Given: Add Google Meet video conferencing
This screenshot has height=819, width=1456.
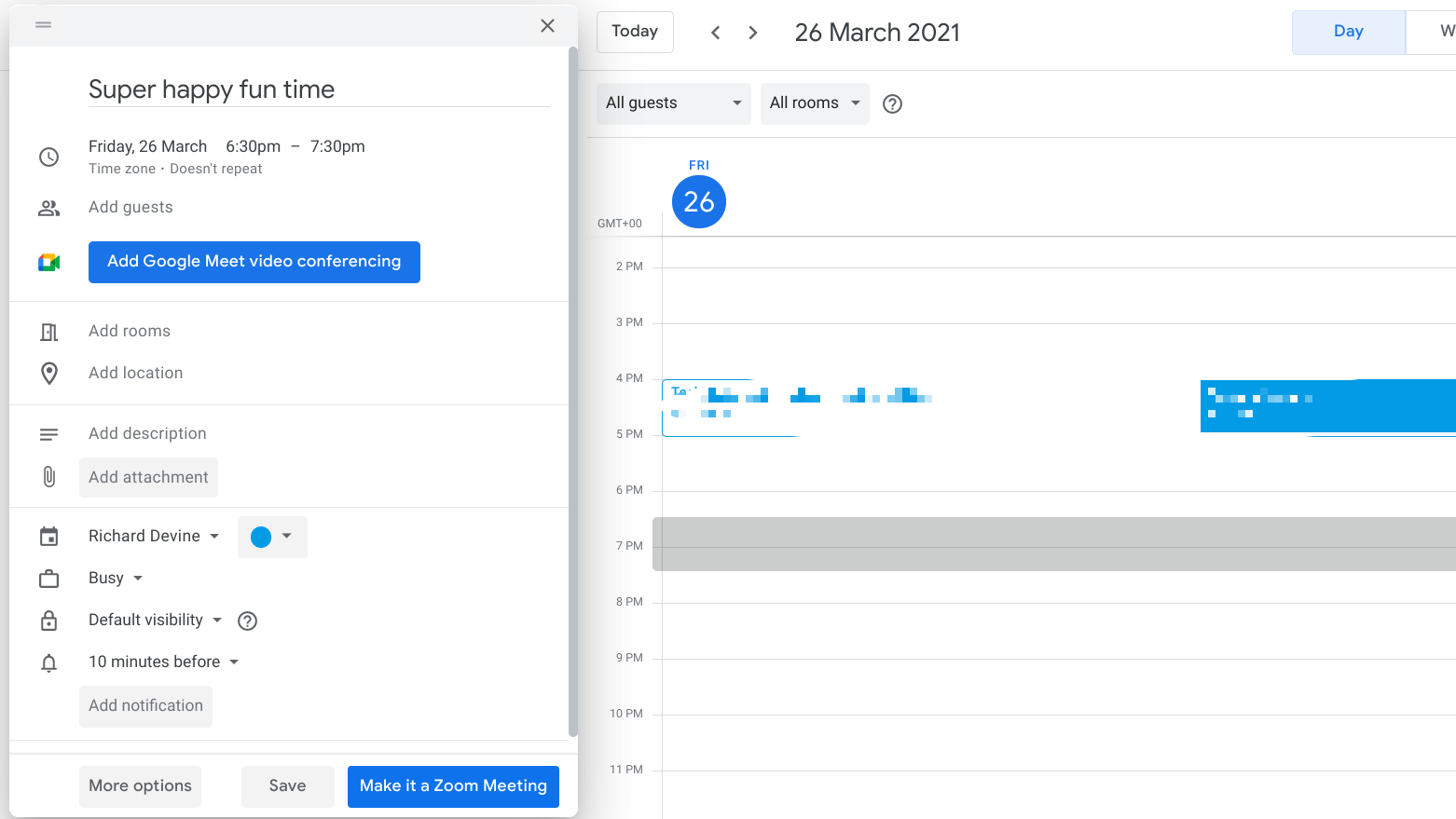Looking at the screenshot, I should (254, 262).
